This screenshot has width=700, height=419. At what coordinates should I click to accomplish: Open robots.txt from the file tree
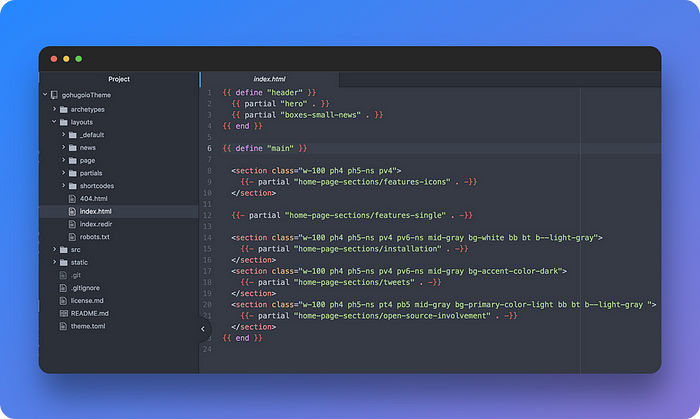coord(94,237)
